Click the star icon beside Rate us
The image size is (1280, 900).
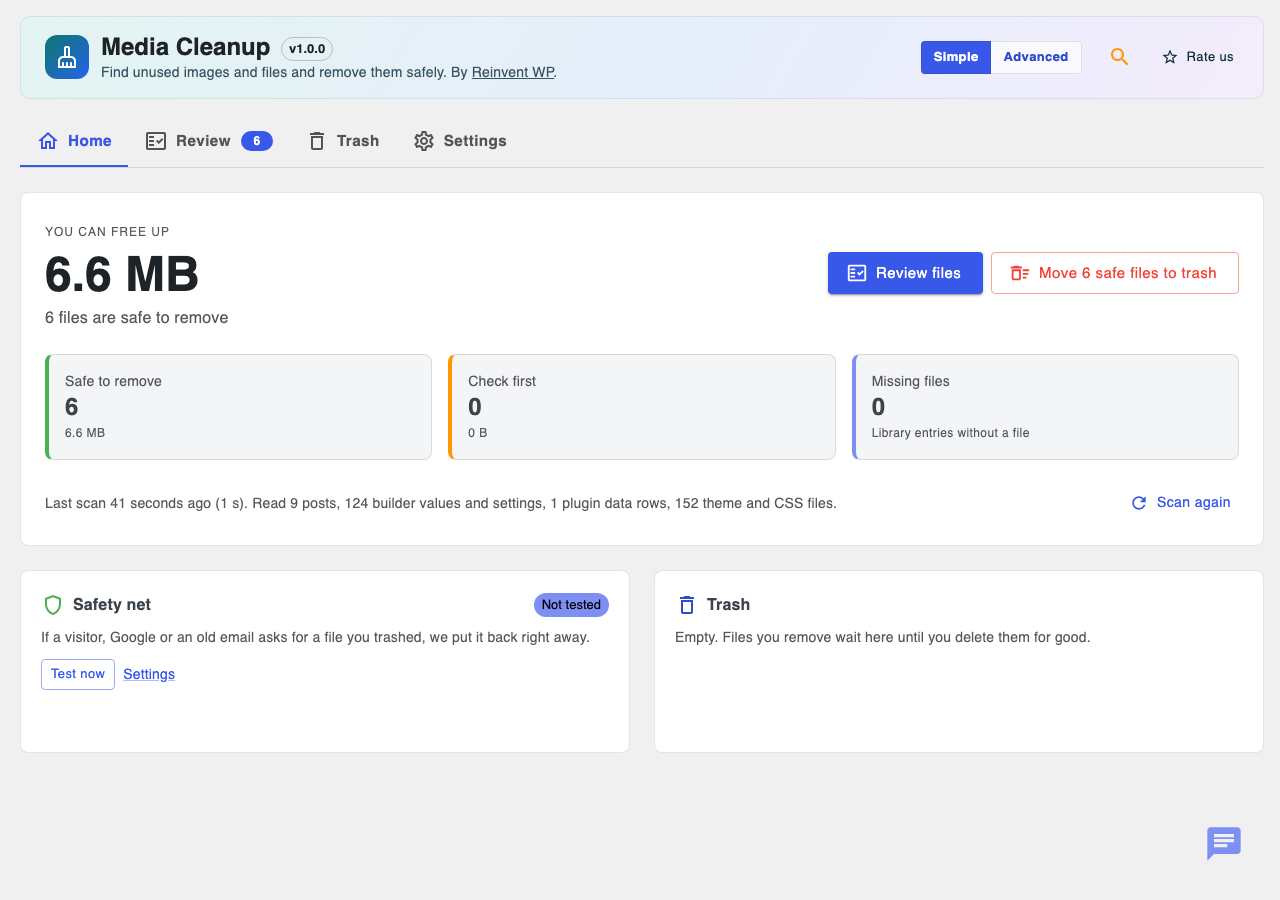(1170, 57)
